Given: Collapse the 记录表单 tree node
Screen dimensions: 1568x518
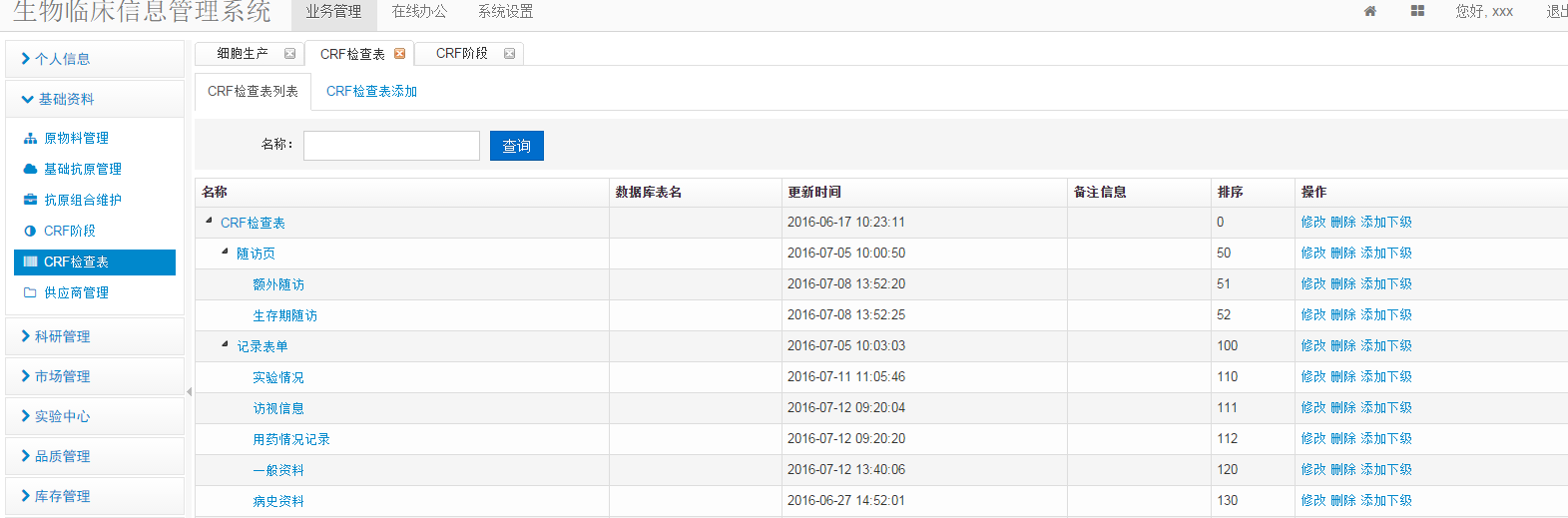Looking at the screenshot, I should (225, 344).
